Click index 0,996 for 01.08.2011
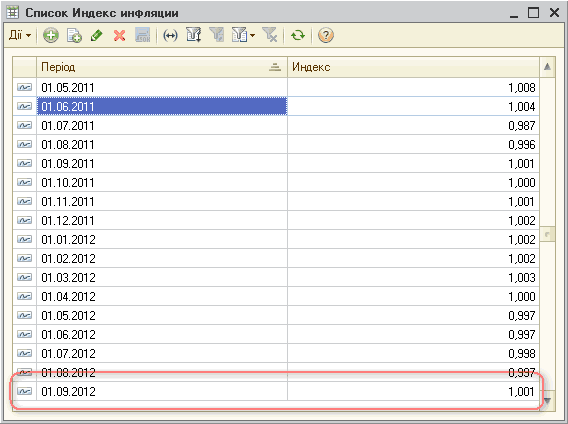The height and width of the screenshot is (424, 568). 413,145
